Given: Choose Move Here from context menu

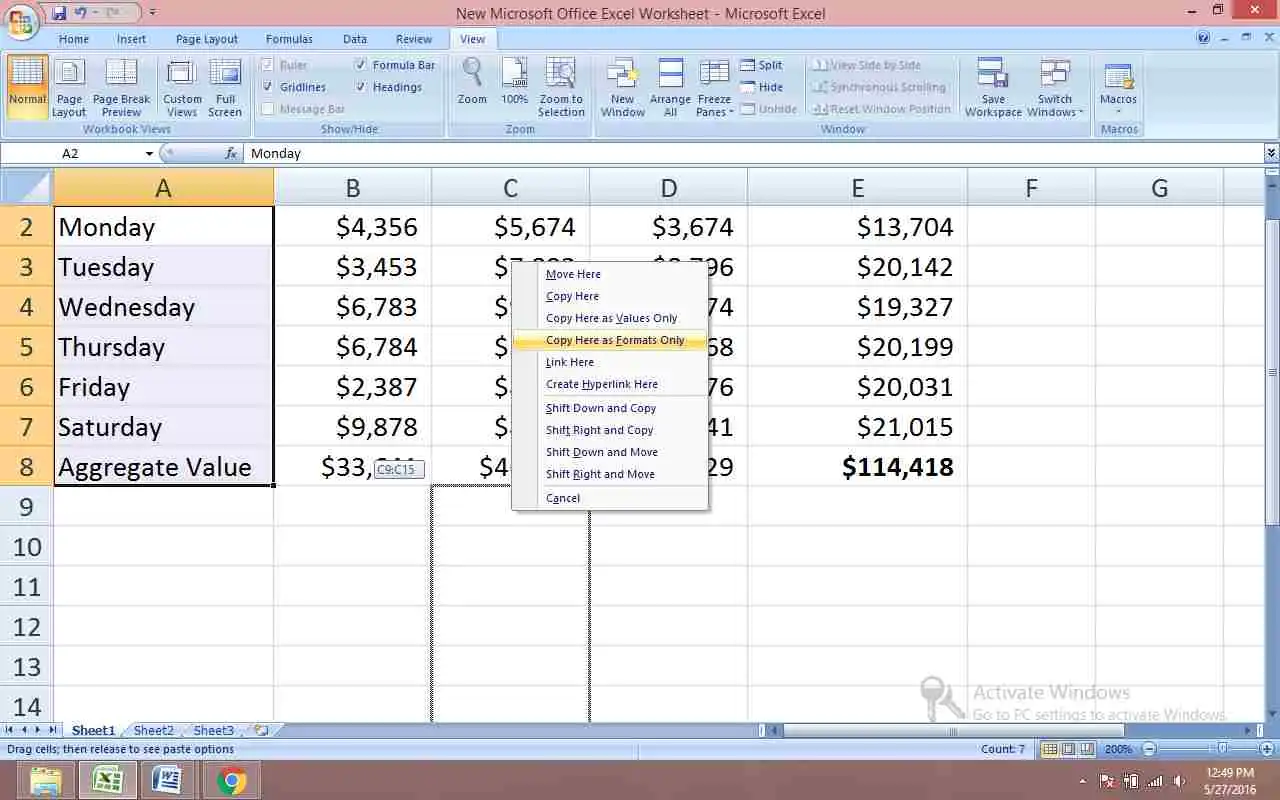Looking at the screenshot, I should coord(609,274).
